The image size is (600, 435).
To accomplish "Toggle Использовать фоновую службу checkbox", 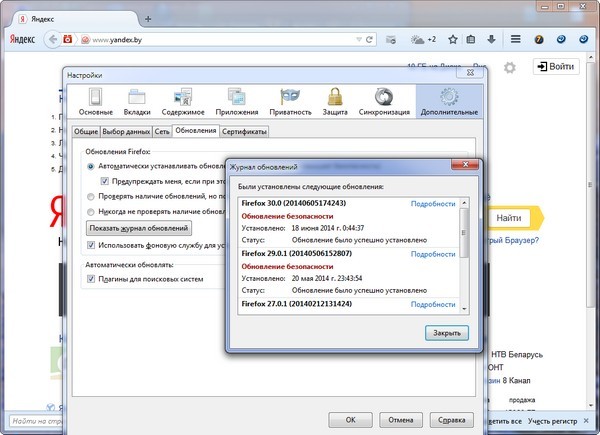I will click(x=91, y=245).
